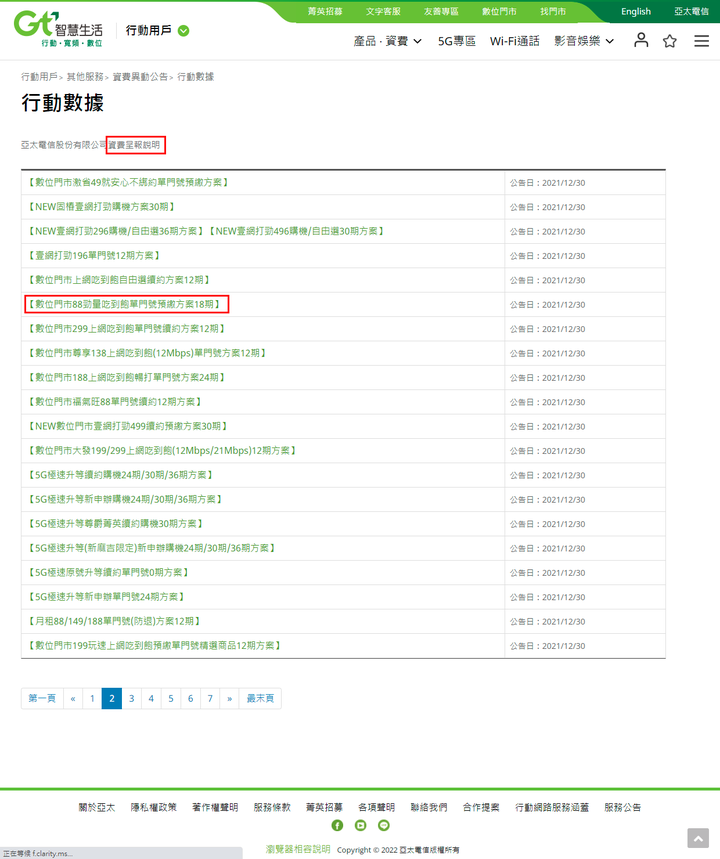This screenshot has width=720, height=859.
Task: Go to page 6
Action: [x=191, y=698]
